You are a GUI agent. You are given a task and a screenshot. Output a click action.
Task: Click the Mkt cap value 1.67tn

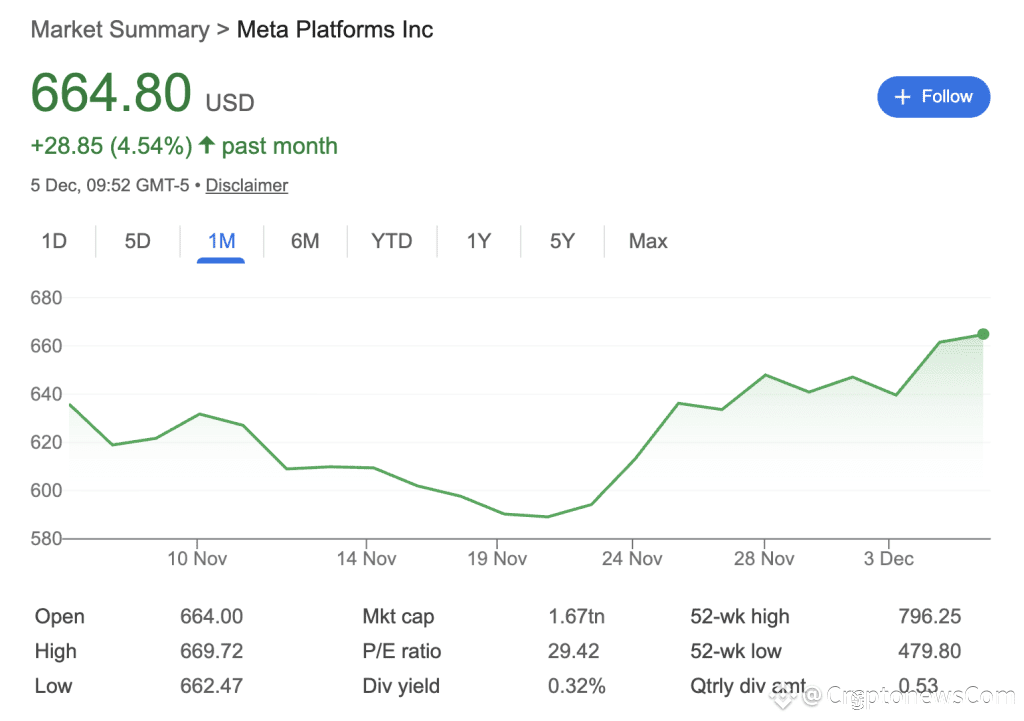[x=576, y=617]
